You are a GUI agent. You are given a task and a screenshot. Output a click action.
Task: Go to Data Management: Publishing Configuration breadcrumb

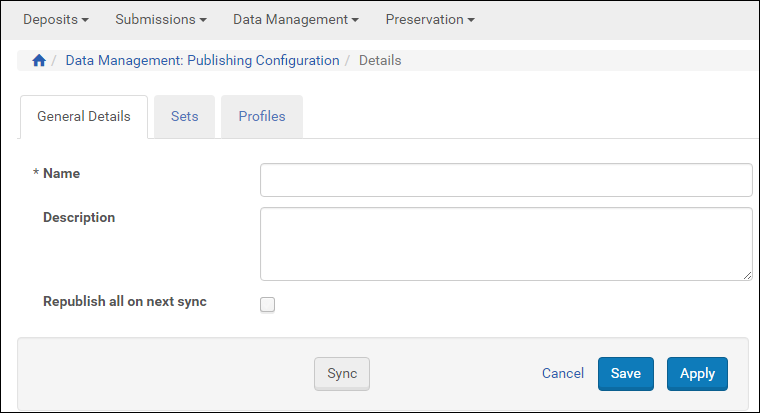[202, 60]
